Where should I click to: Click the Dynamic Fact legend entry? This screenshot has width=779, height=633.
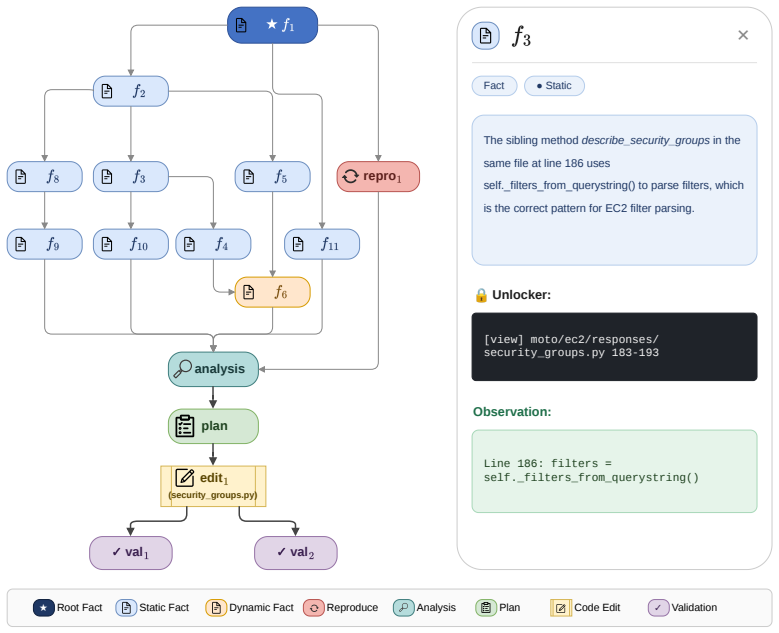[249, 607]
